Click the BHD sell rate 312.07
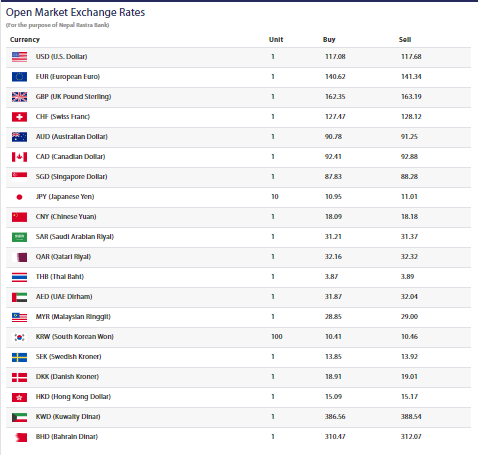The width and height of the screenshot is (478, 455). pos(411,437)
